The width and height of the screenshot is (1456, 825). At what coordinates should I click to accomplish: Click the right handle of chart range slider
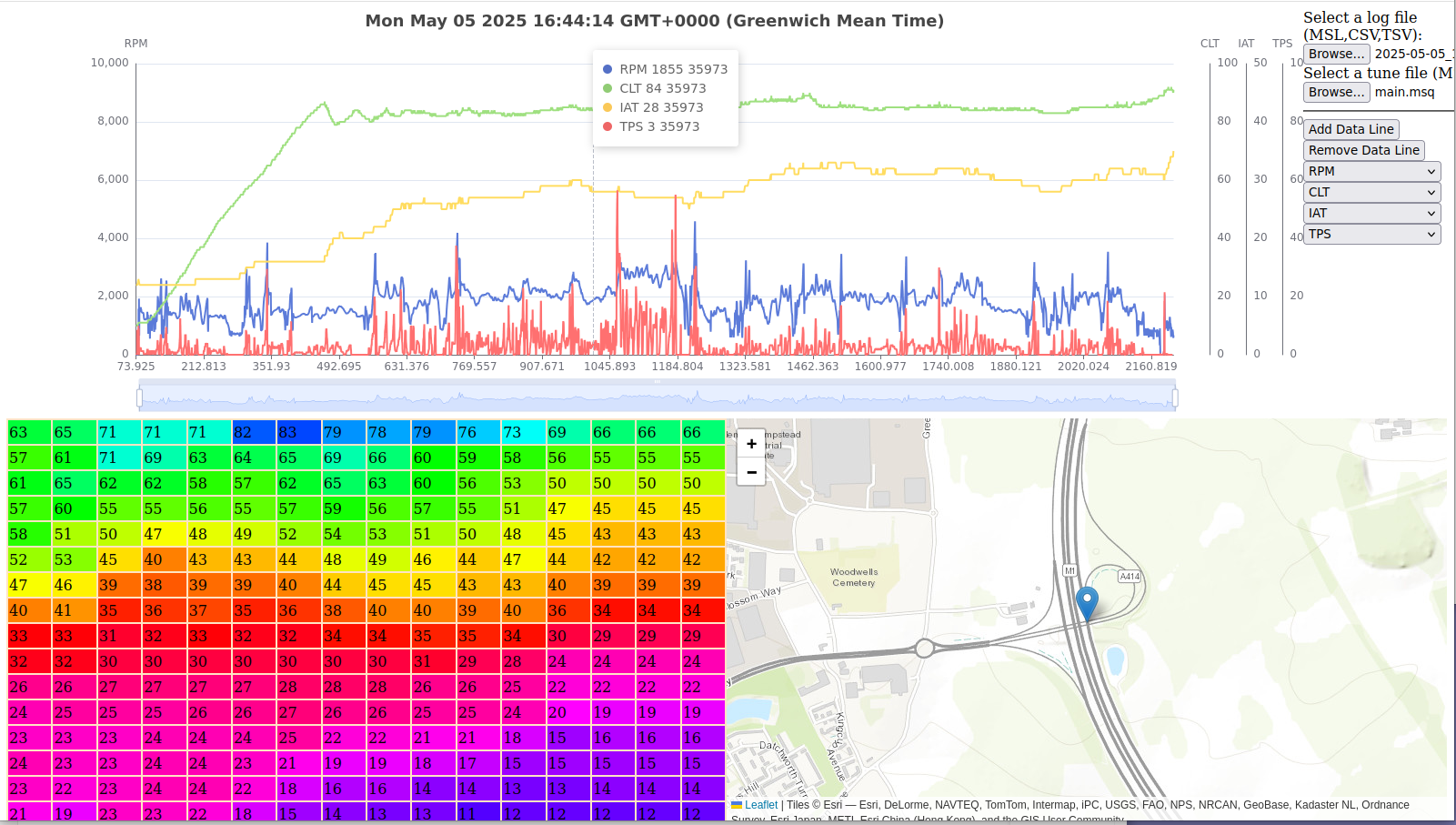[x=1175, y=397]
